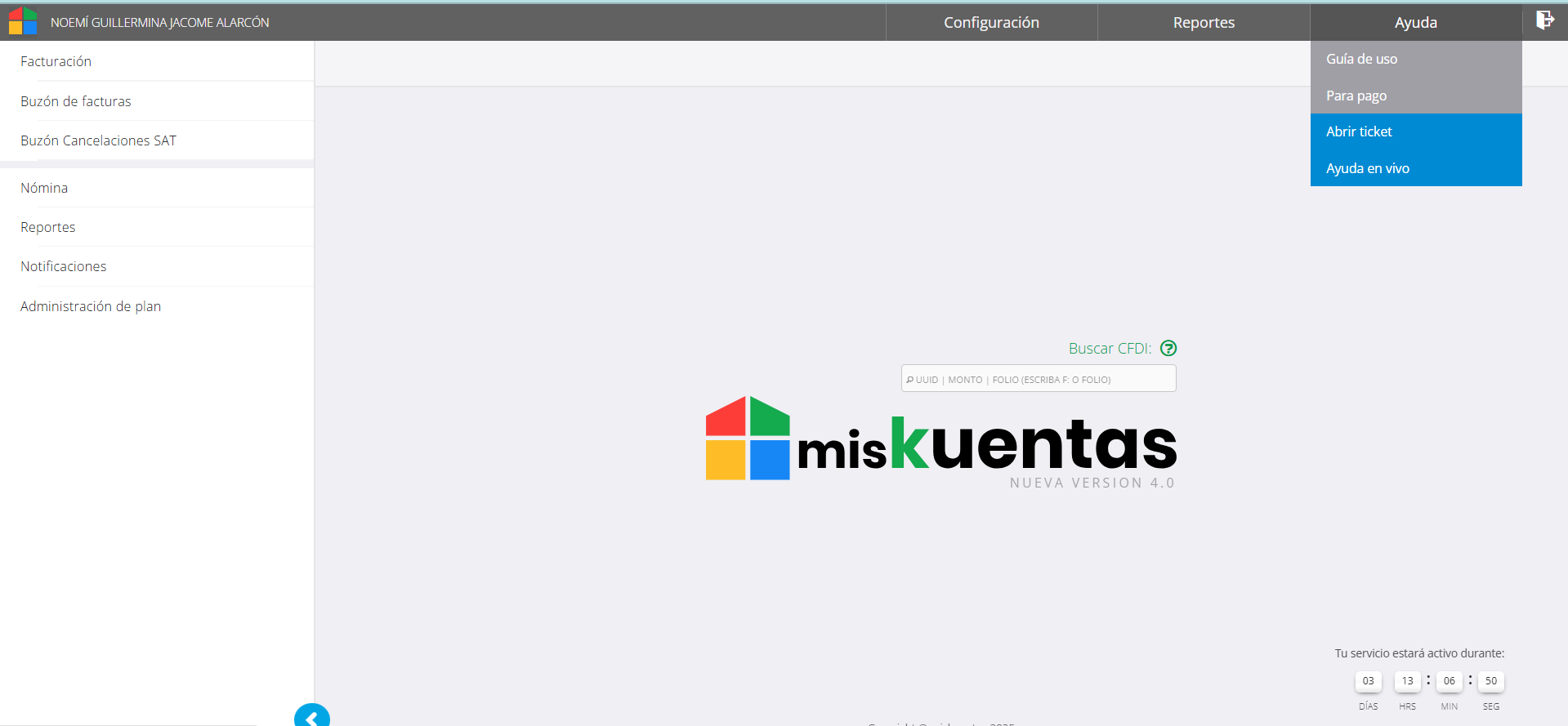
Task: Click the Buscar CFDI help question icon
Action: [1168, 349]
